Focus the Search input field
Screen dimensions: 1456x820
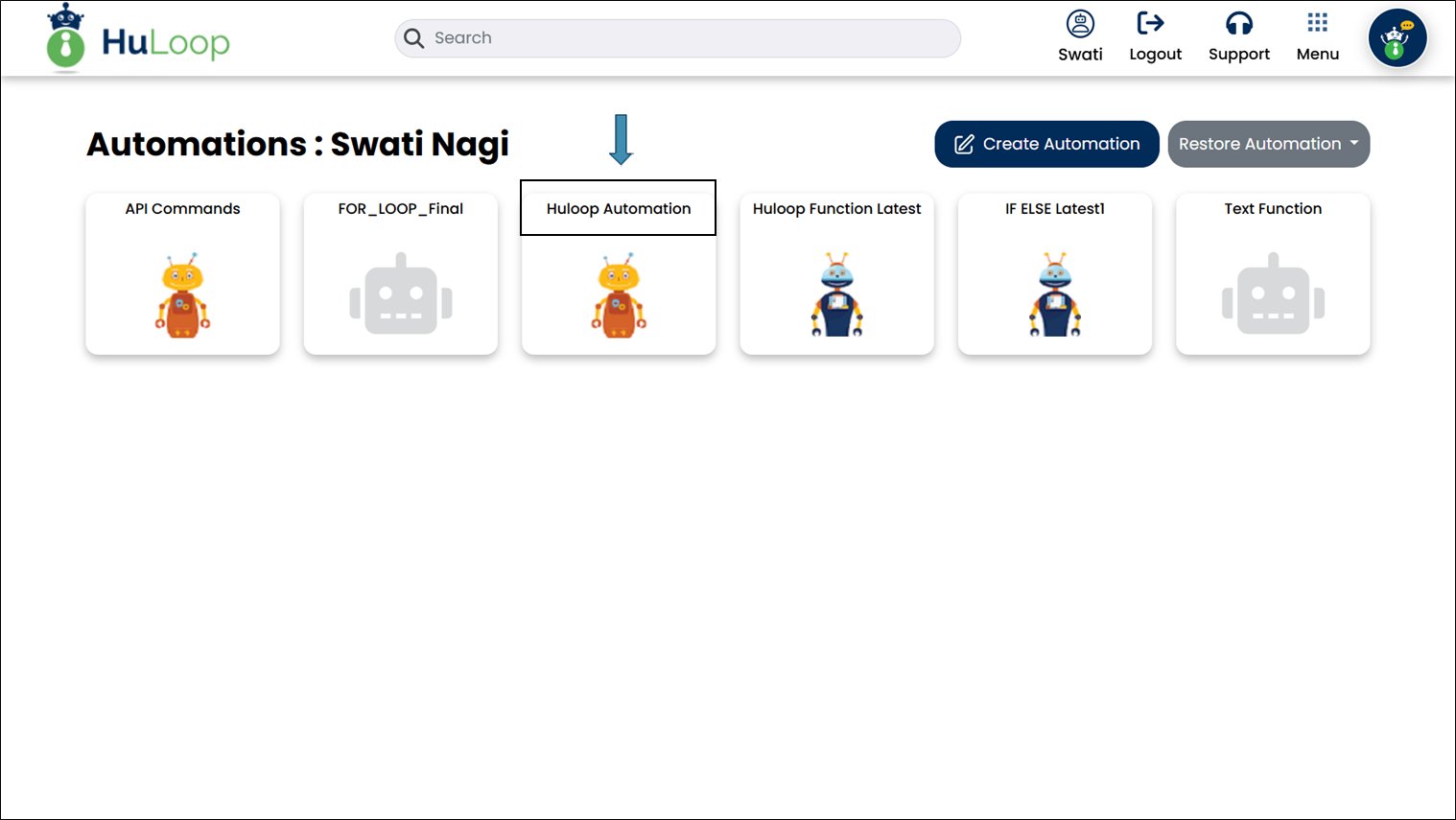click(x=677, y=38)
